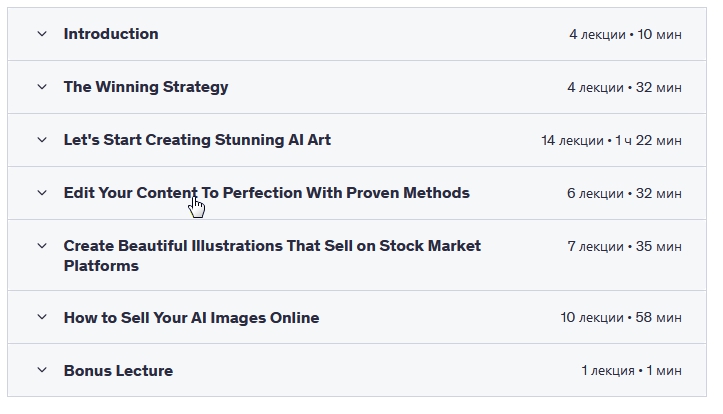This screenshot has height=414, width=723.
Task: Click the 4 лекции • 32 мин label
Action: pyautogui.click(x=624, y=88)
